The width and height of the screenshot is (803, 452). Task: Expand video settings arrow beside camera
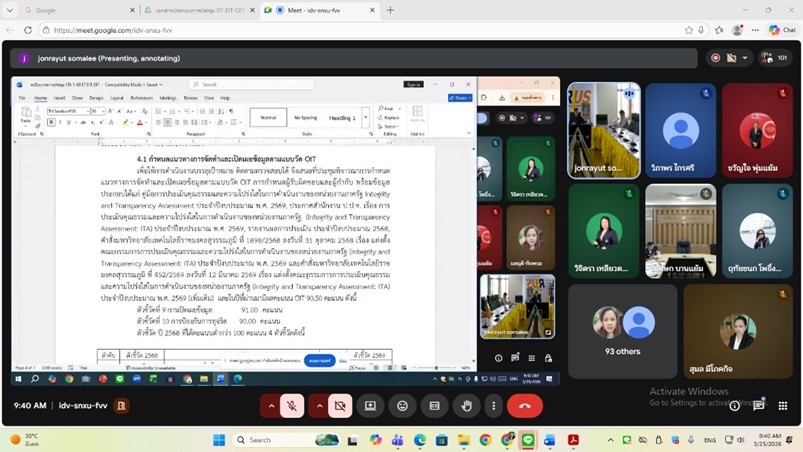[x=319, y=406]
